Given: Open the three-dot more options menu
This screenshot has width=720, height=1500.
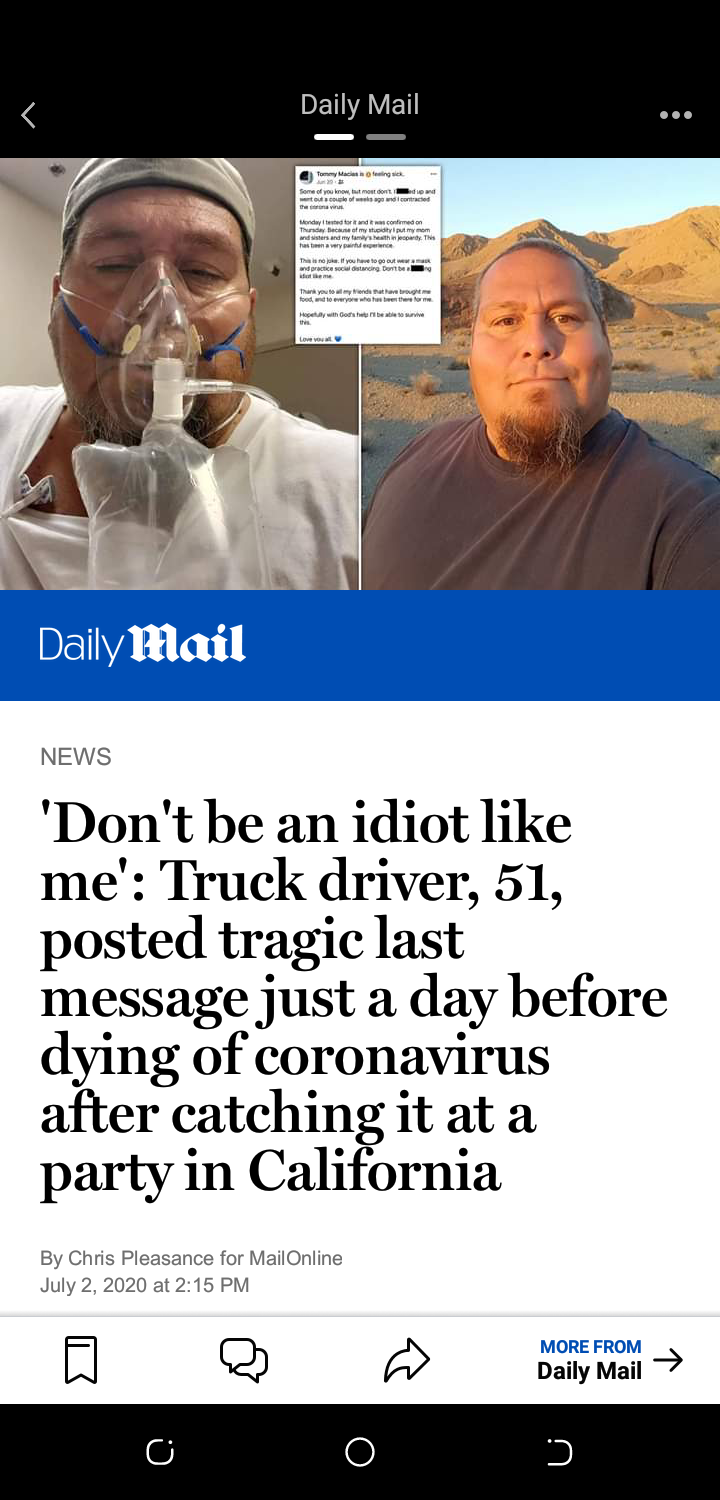Looking at the screenshot, I should [x=675, y=115].
